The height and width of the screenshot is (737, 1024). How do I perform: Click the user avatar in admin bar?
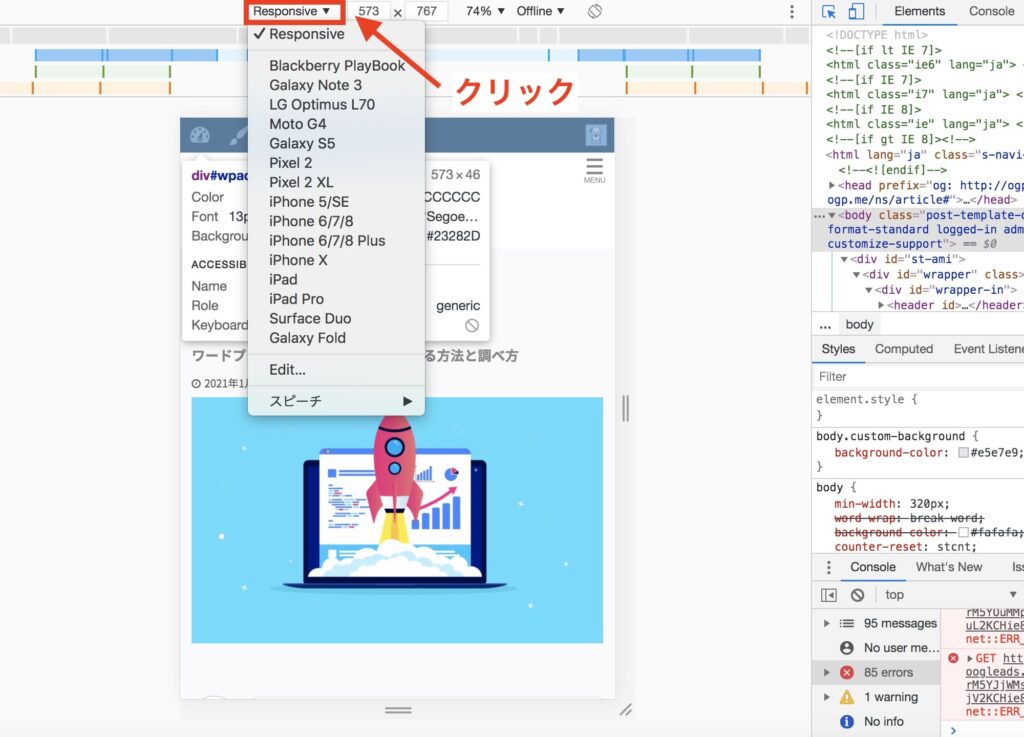click(x=596, y=135)
